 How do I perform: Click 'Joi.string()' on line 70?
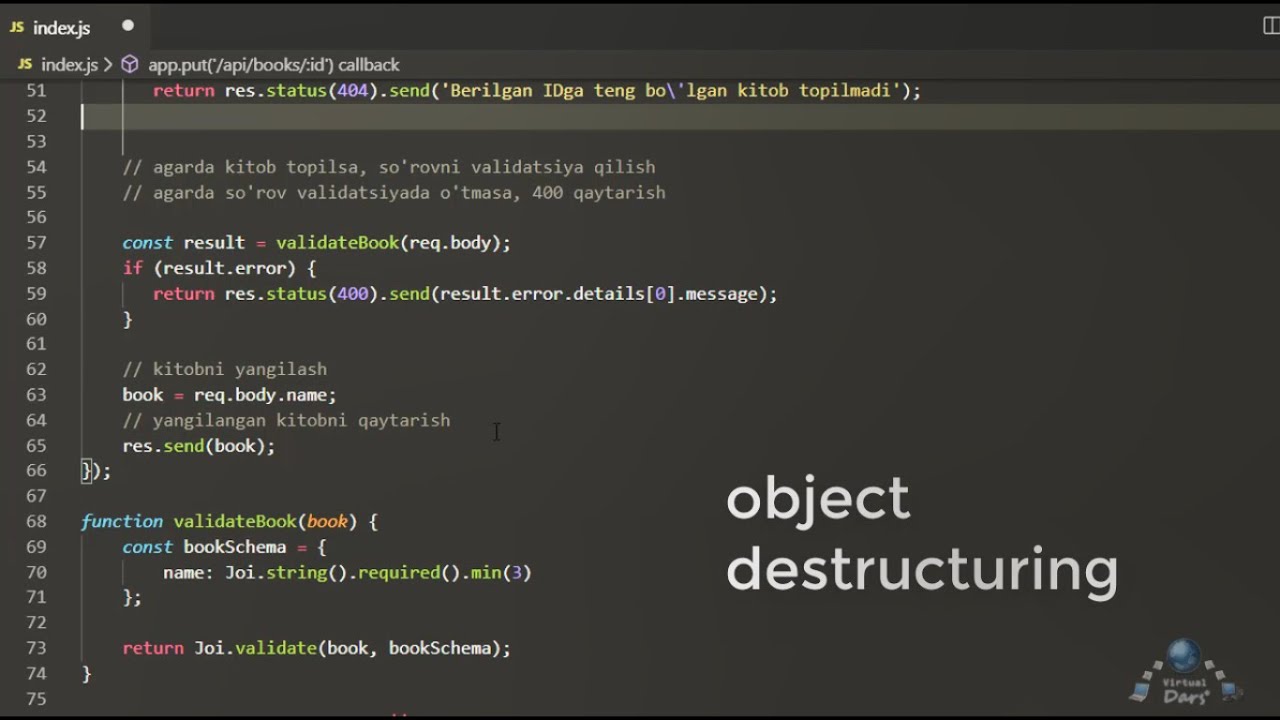coord(286,573)
